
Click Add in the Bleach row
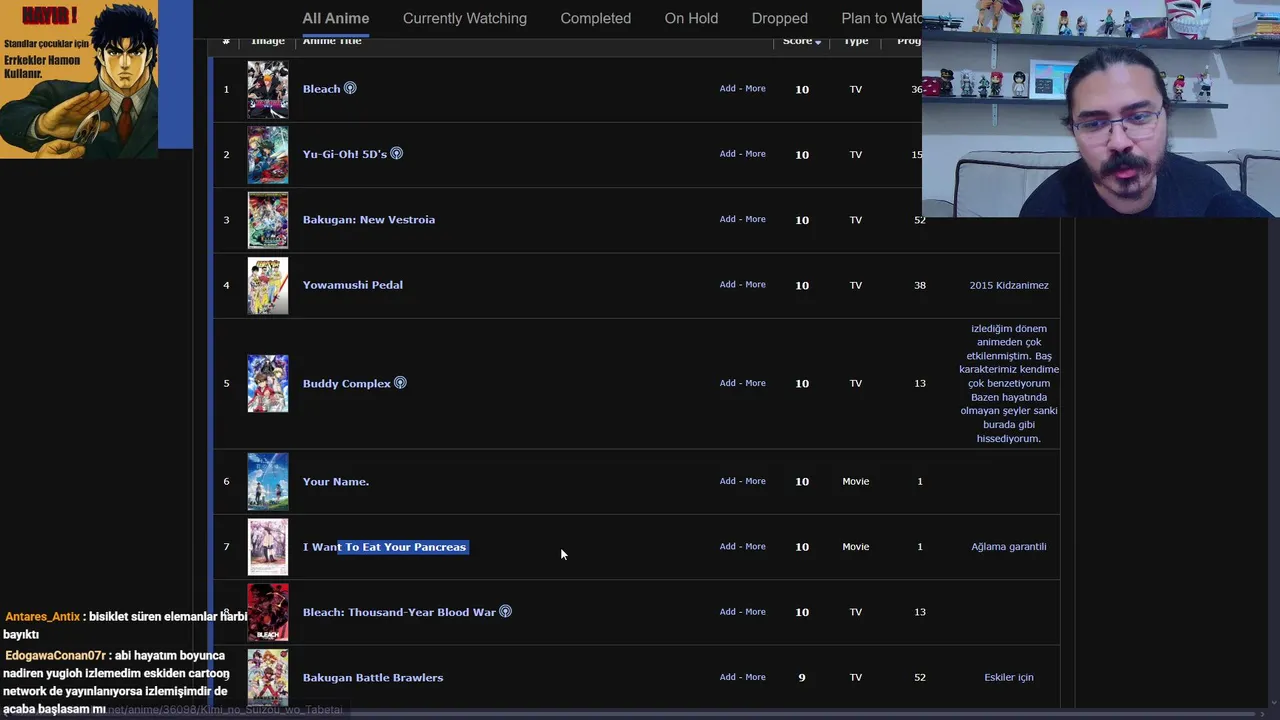point(728,88)
